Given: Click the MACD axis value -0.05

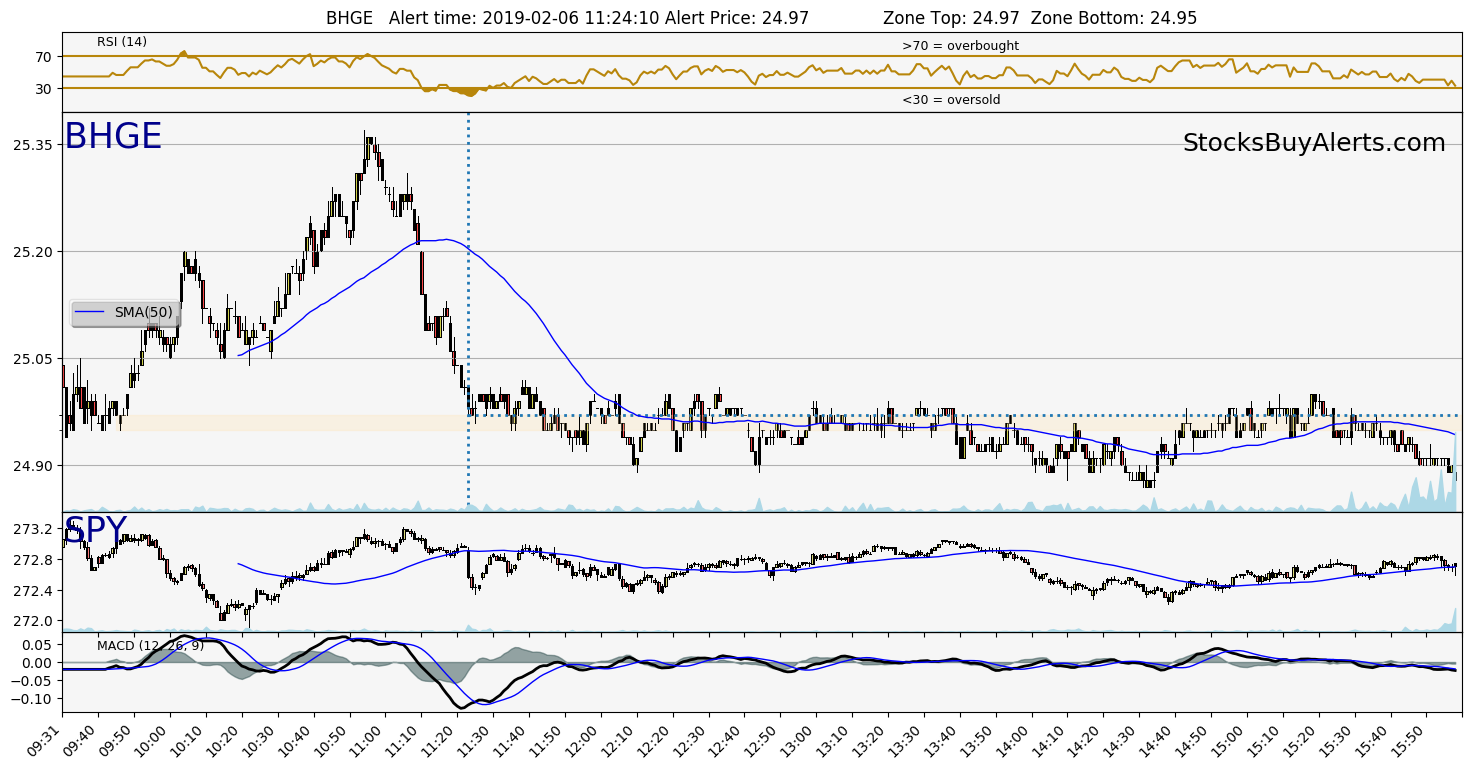Looking at the screenshot, I should pos(32,681).
